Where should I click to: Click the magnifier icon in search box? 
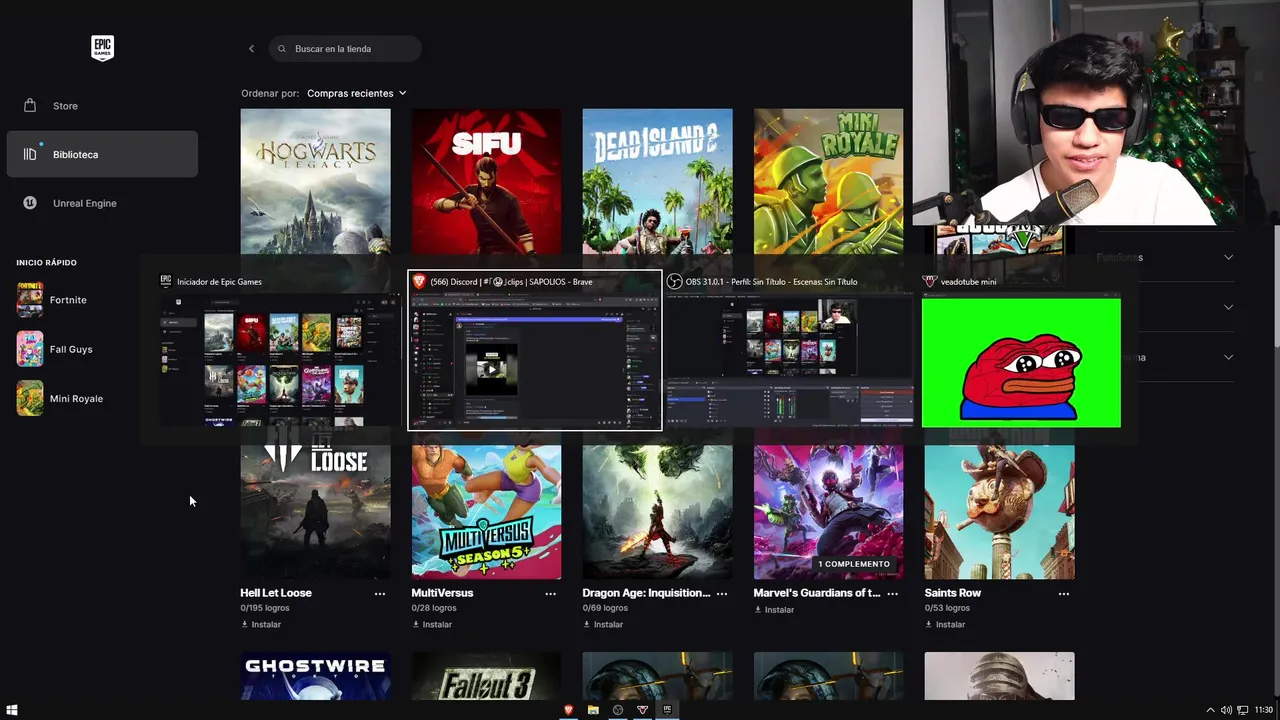[282, 48]
